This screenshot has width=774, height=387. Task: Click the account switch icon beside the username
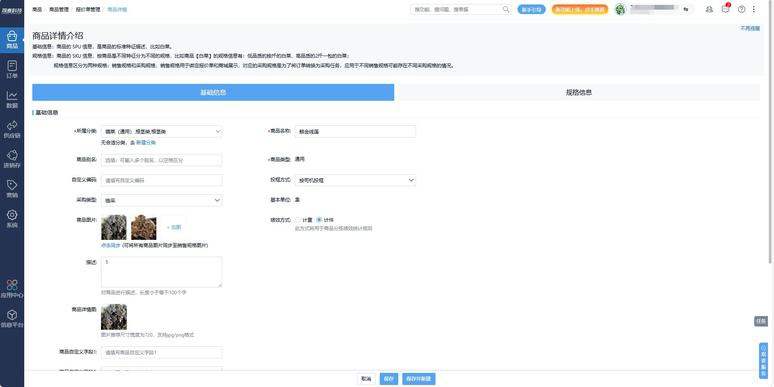686,9
